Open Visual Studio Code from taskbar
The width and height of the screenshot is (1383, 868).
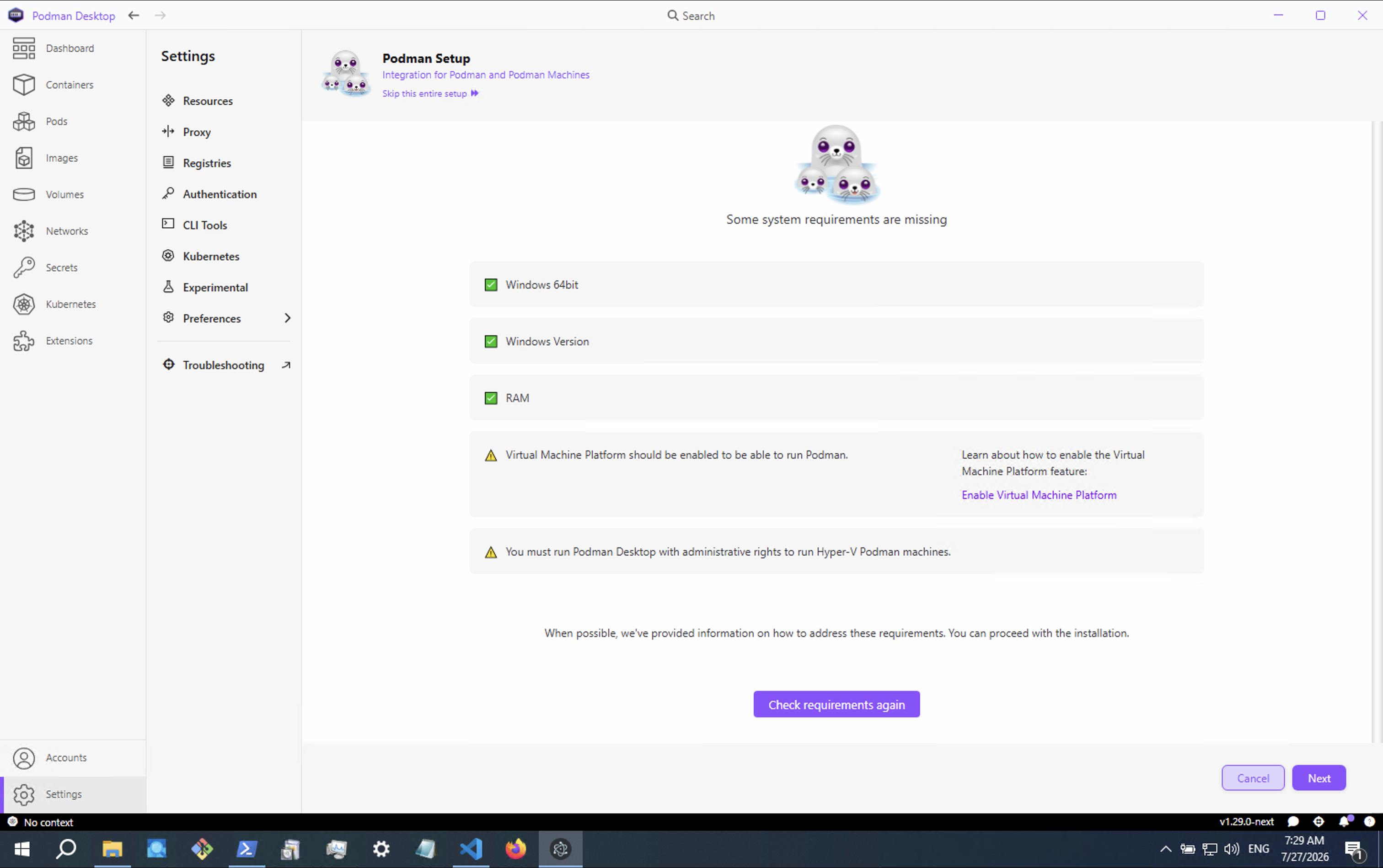click(x=471, y=848)
